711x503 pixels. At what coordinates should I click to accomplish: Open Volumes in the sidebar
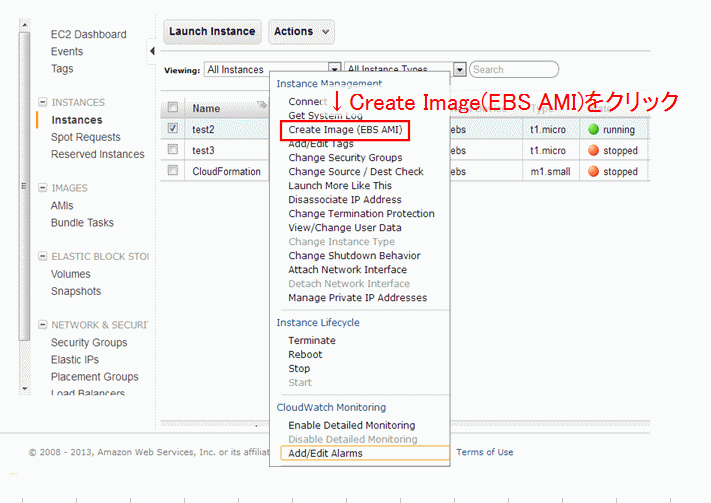[71, 274]
